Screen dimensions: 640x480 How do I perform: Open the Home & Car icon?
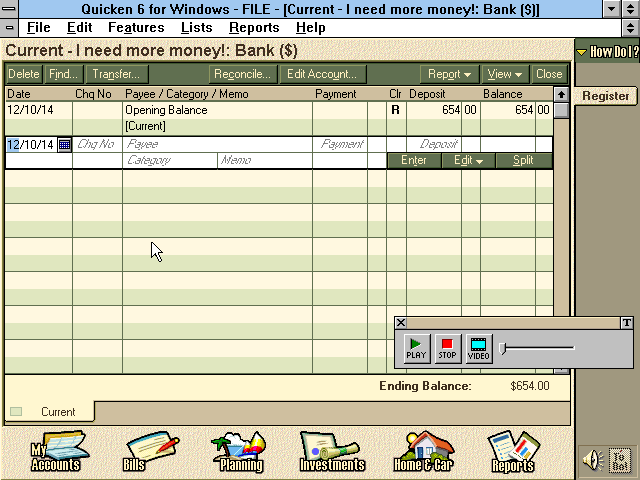click(x=424, y=452)
